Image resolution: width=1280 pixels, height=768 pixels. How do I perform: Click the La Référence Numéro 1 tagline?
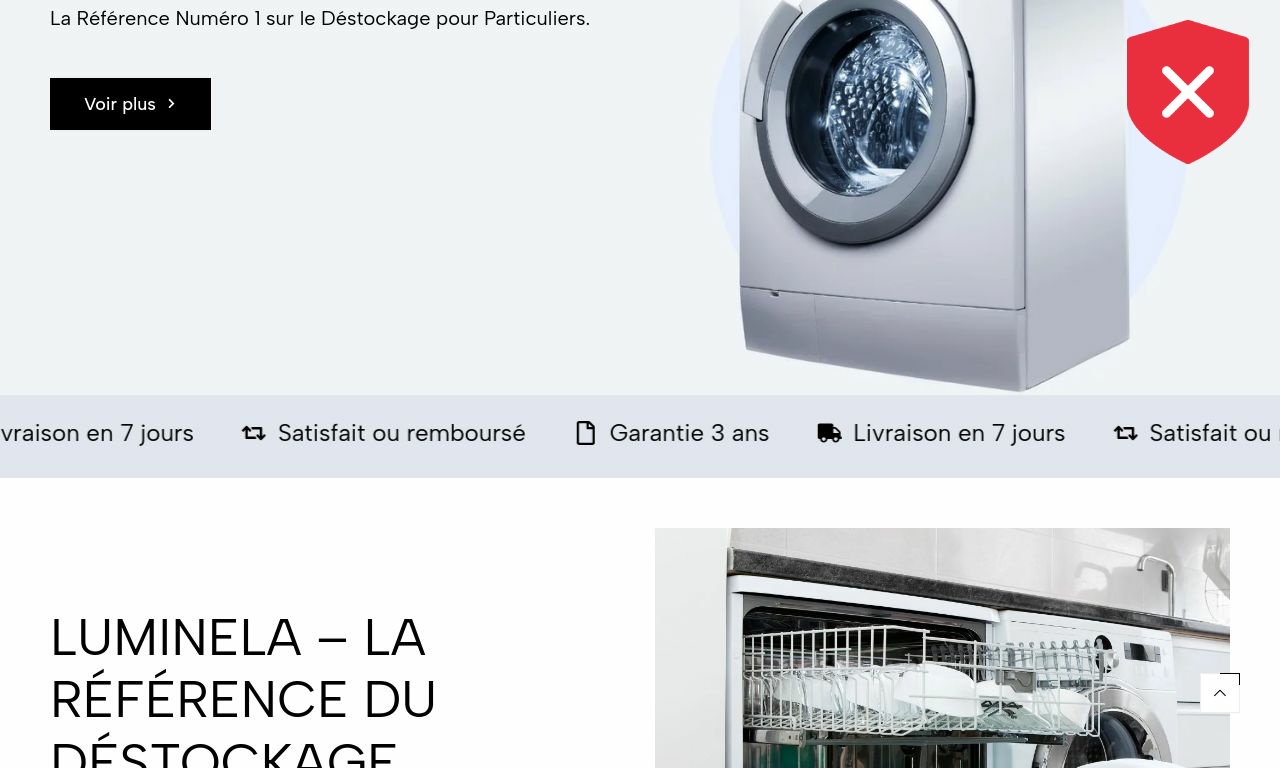click(x=320, y=18)
